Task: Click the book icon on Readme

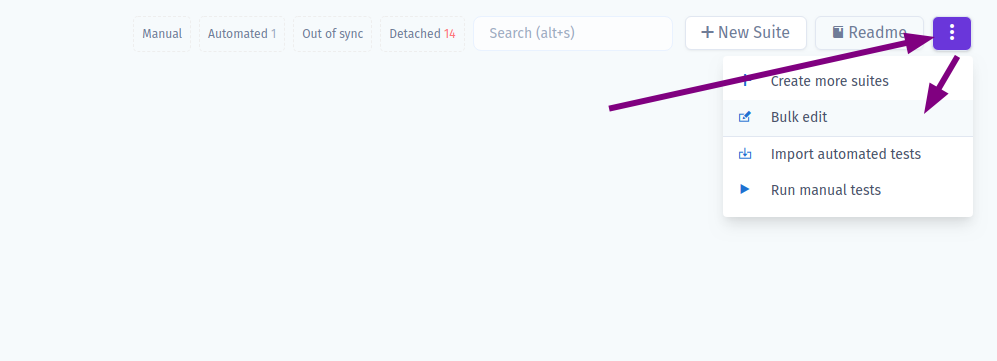Action: tap(838, 32)
